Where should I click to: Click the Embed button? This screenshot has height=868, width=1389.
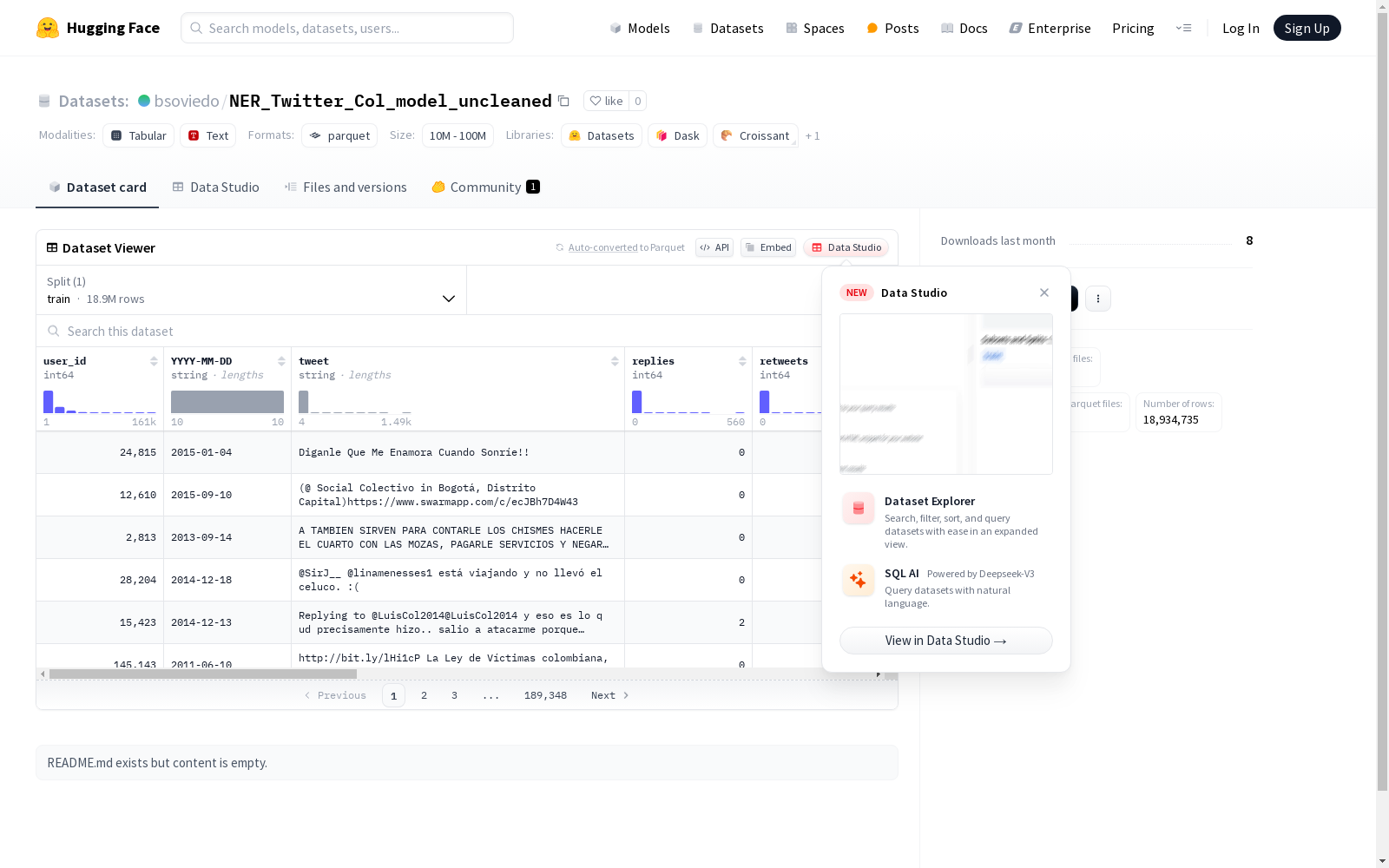(768, 247)
